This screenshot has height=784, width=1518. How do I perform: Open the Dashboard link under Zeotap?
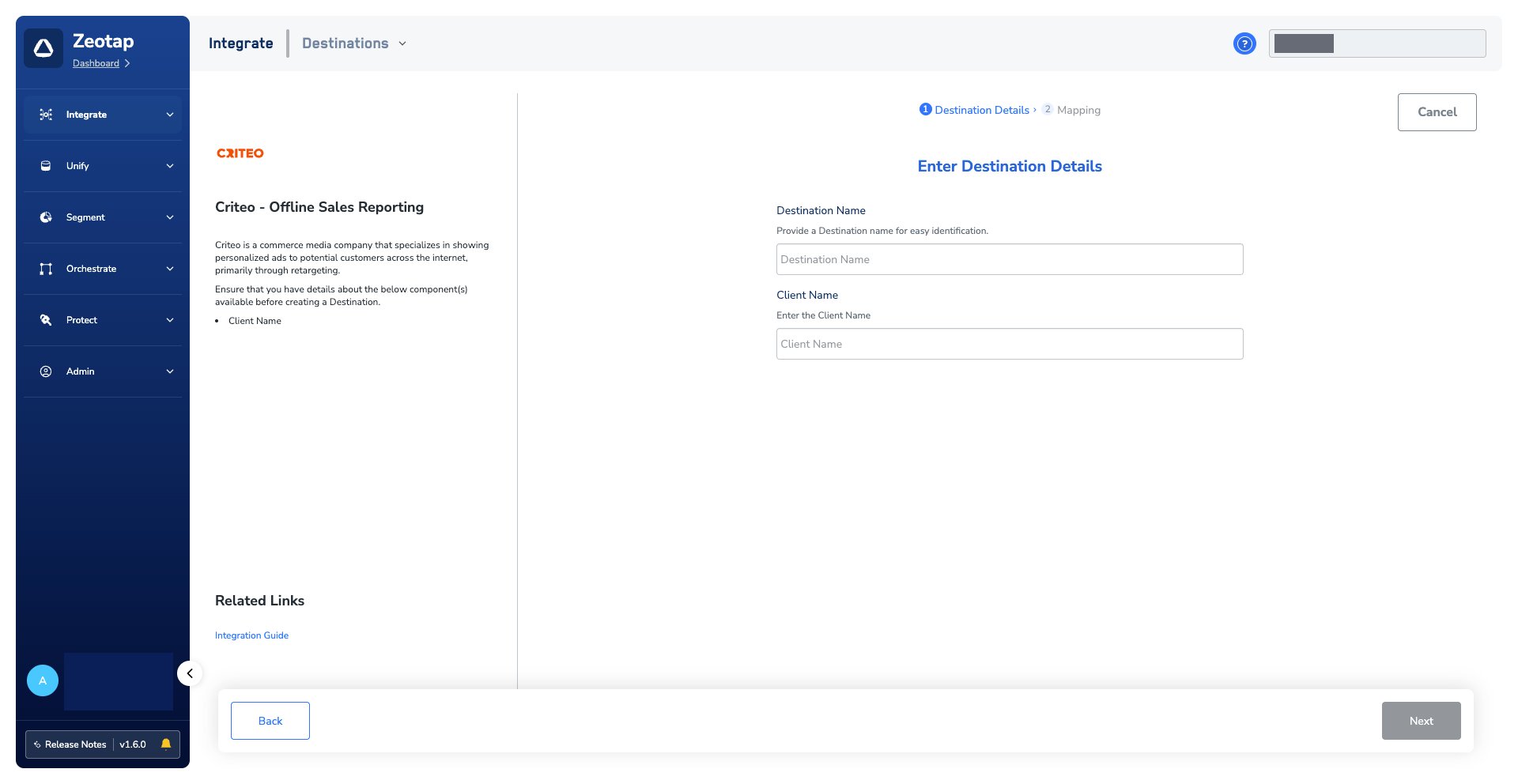pos(96,63)
